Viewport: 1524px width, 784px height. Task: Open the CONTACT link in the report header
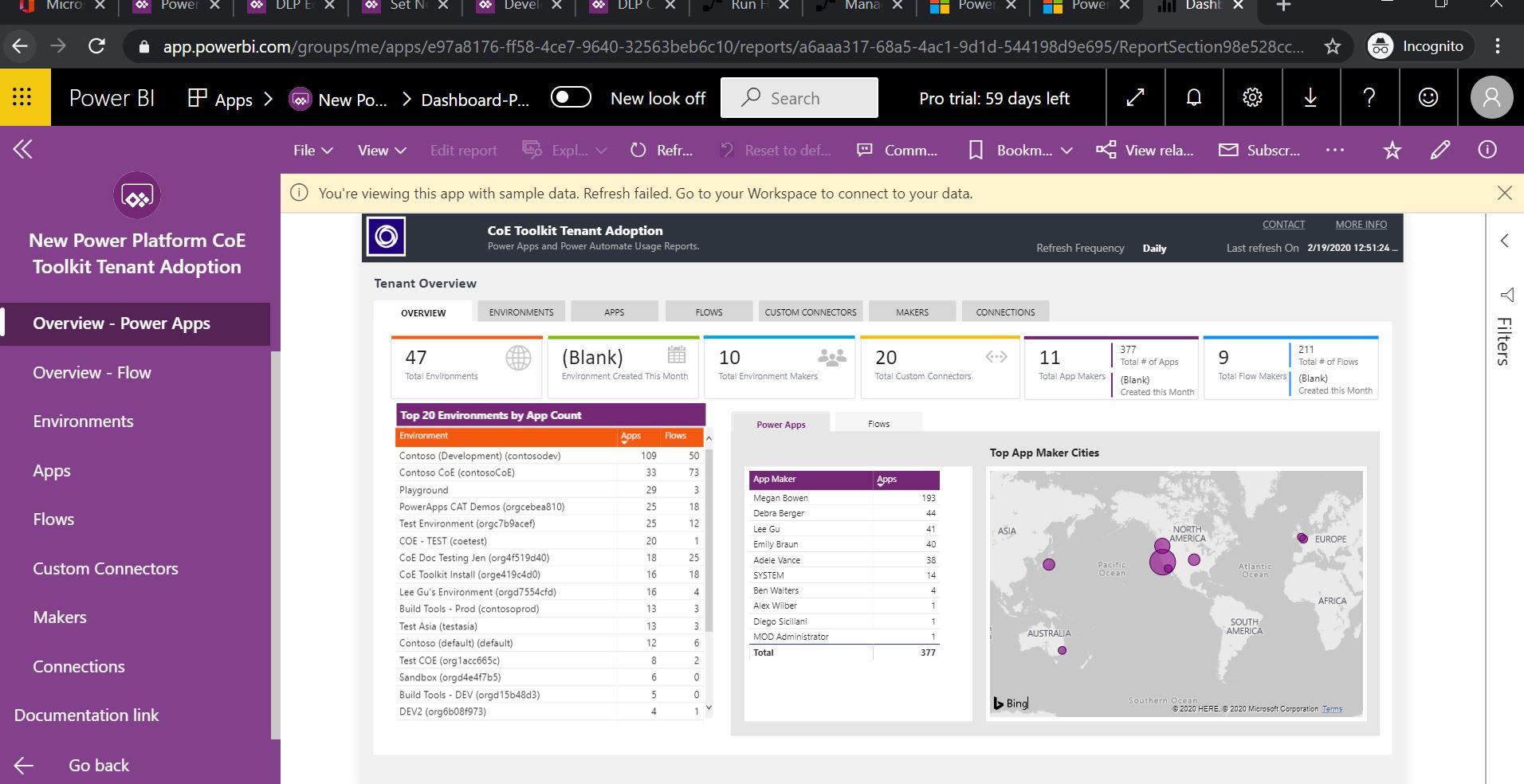(x=1283, y=224)
